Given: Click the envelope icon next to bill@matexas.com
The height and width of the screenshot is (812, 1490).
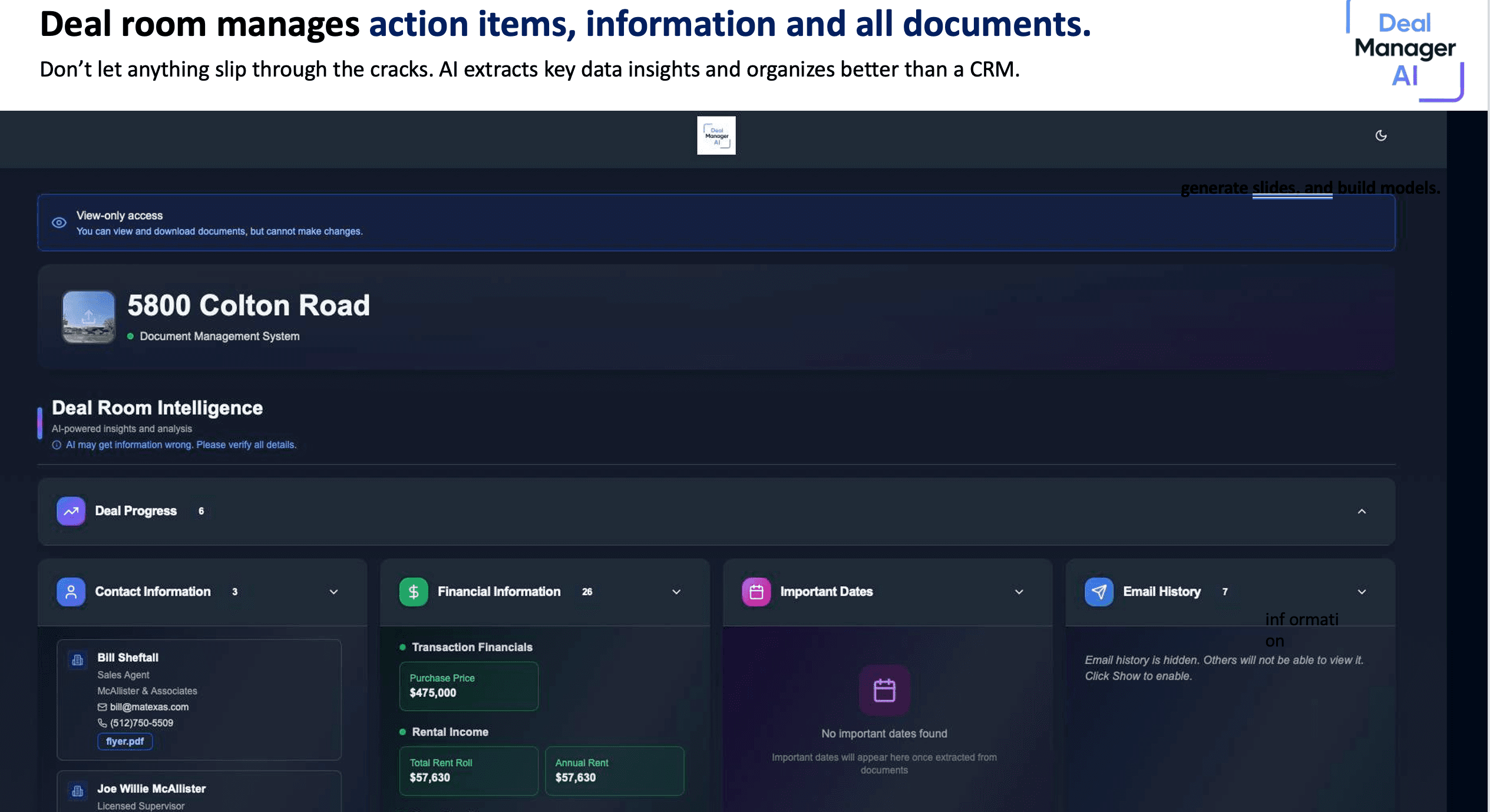Looking at the screenshot, I should pyautogui.click(x=103, y=707).
